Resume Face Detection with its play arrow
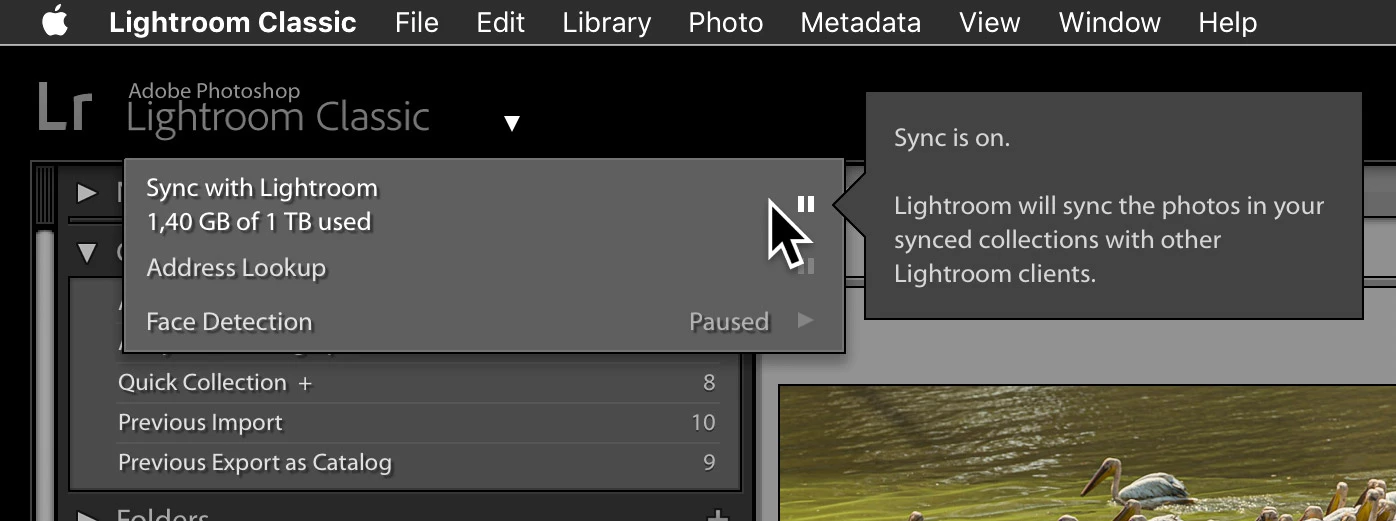 tap(806, 321)
